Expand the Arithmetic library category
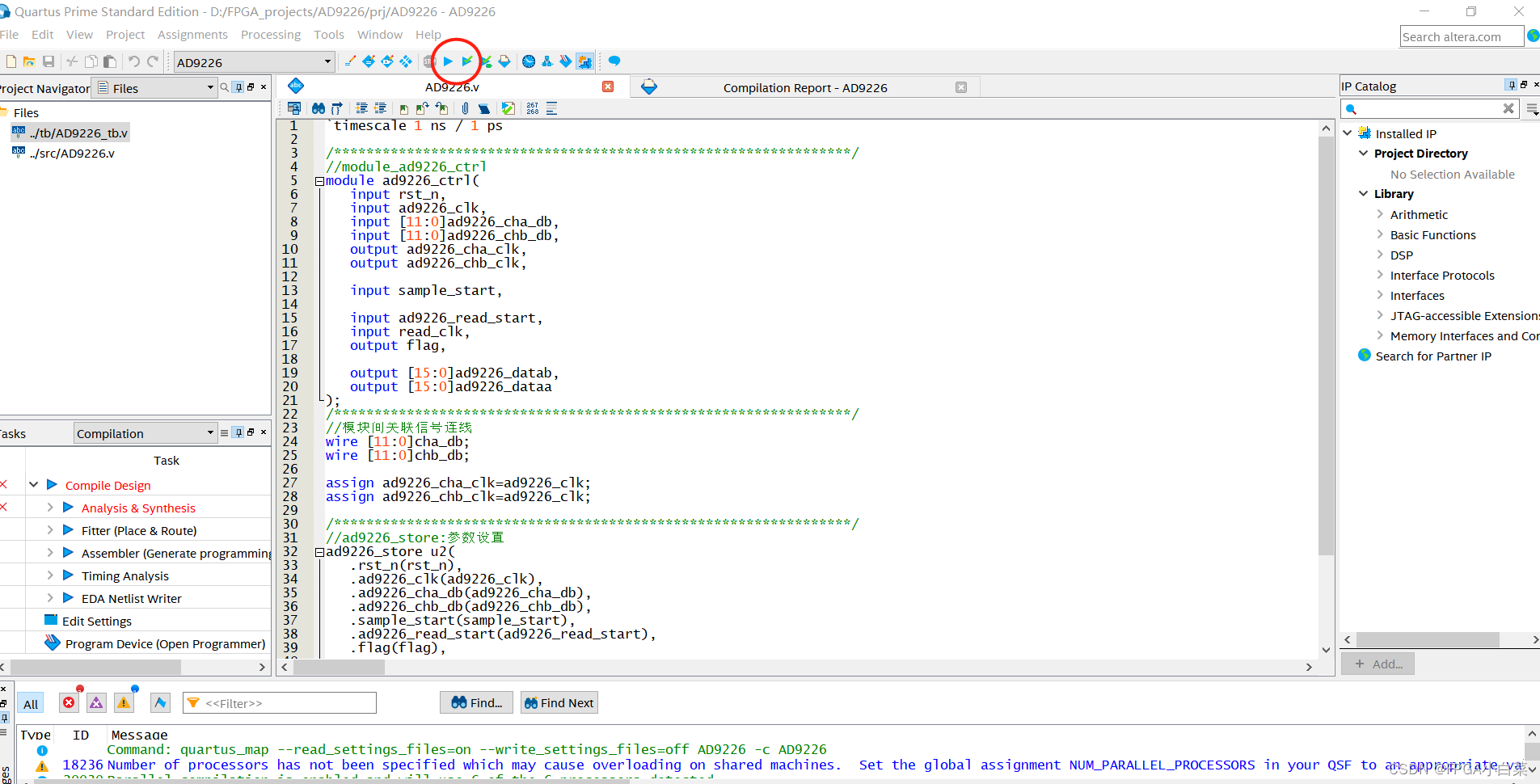This screenshot has height=784, width=1540. (x=1380, y=214)
